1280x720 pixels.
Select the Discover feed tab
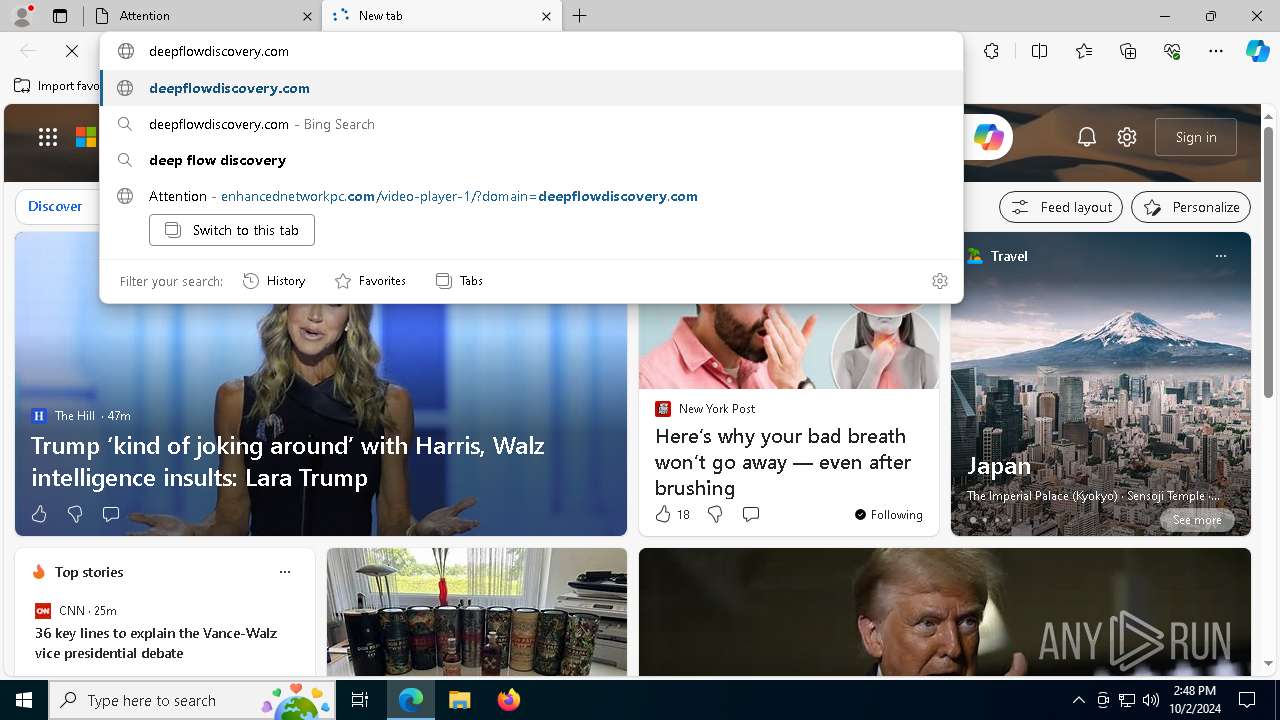(55, 206)
